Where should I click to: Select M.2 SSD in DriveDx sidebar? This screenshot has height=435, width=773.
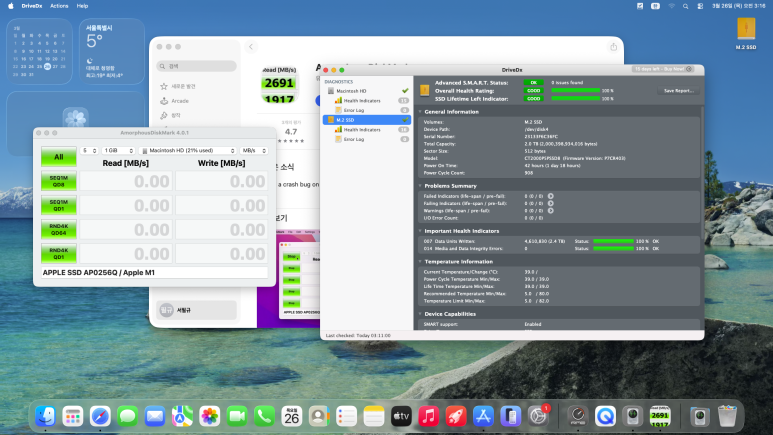[x=367, y=120]
